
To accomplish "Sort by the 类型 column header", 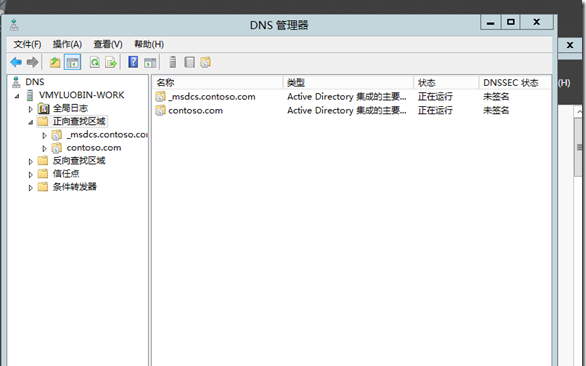I will tap(348, 83).
